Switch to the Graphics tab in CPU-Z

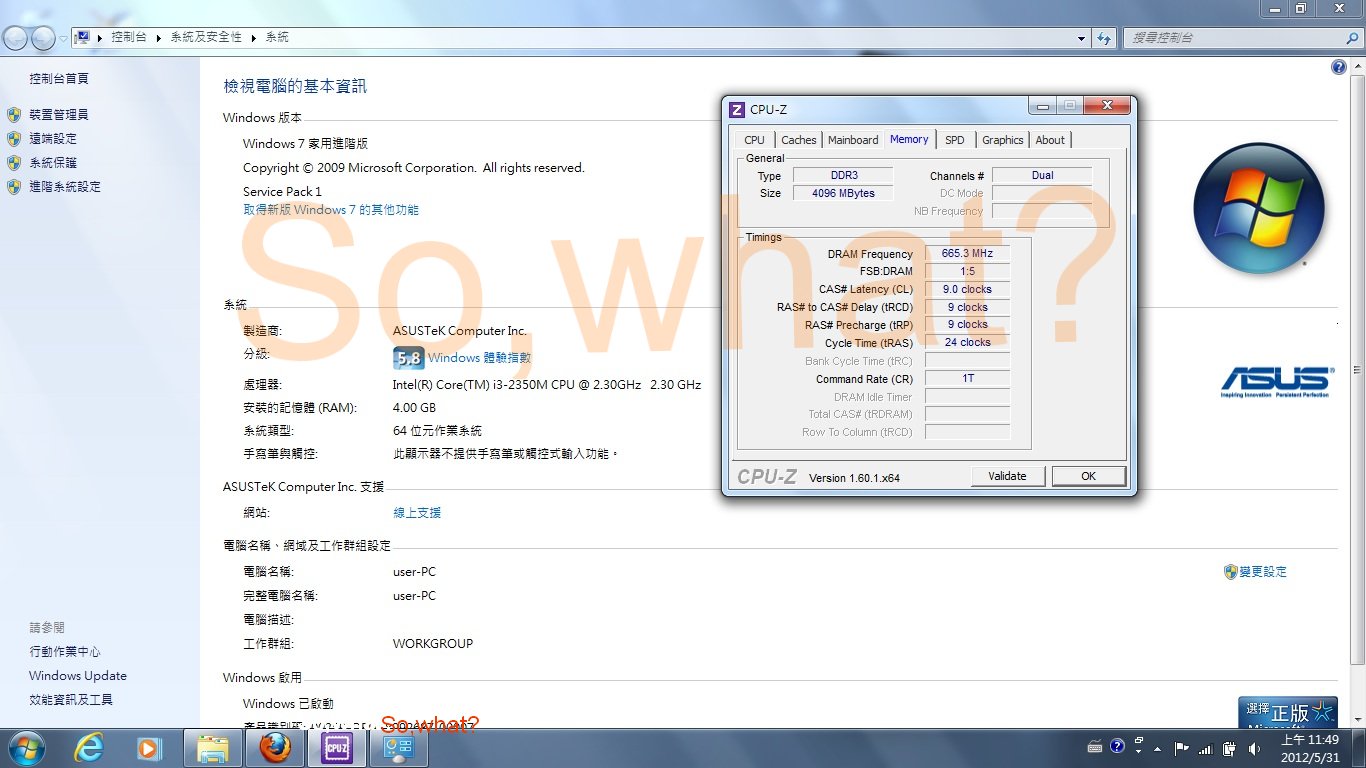click(1002, 140)
